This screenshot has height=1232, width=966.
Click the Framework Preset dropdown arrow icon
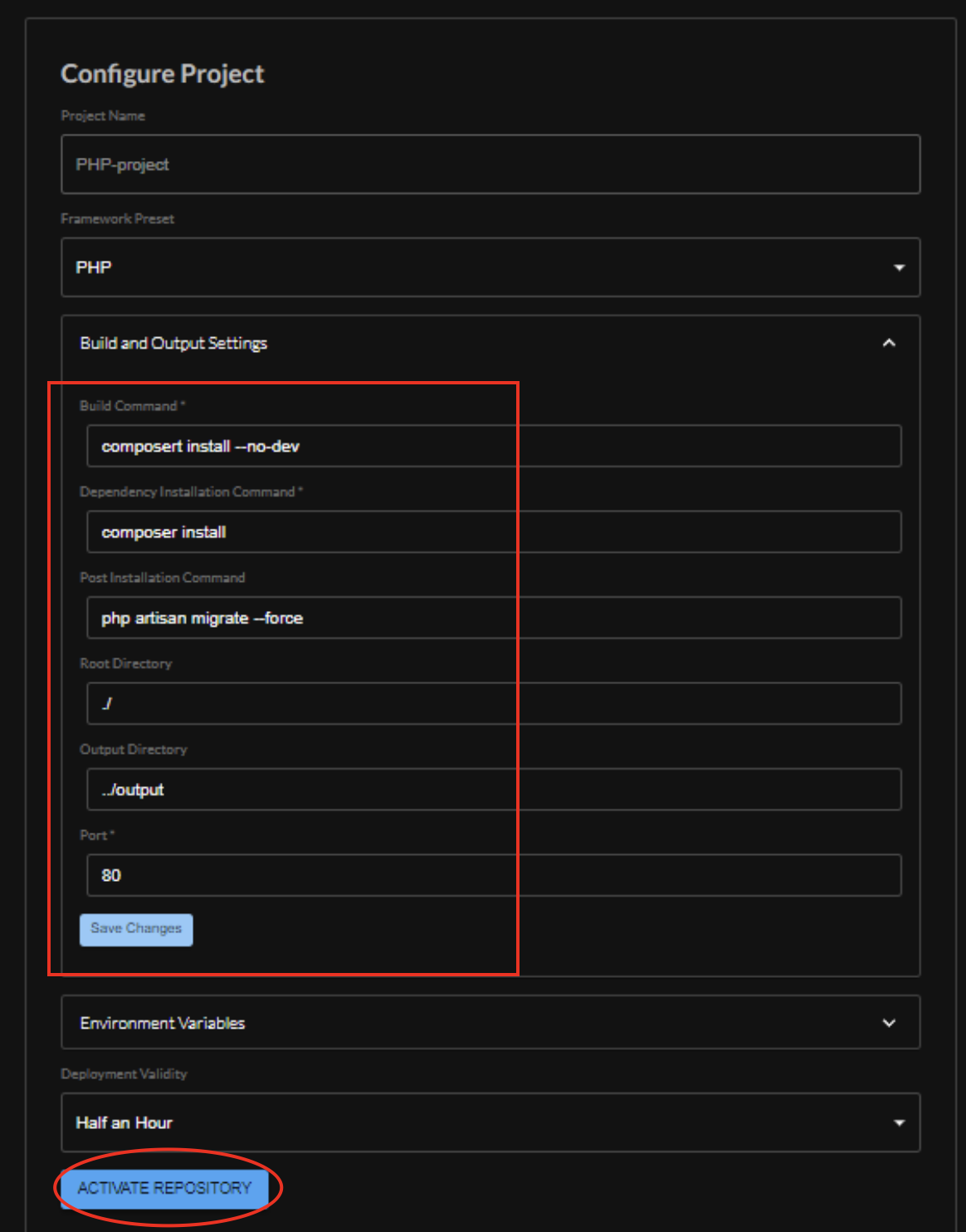899,267
